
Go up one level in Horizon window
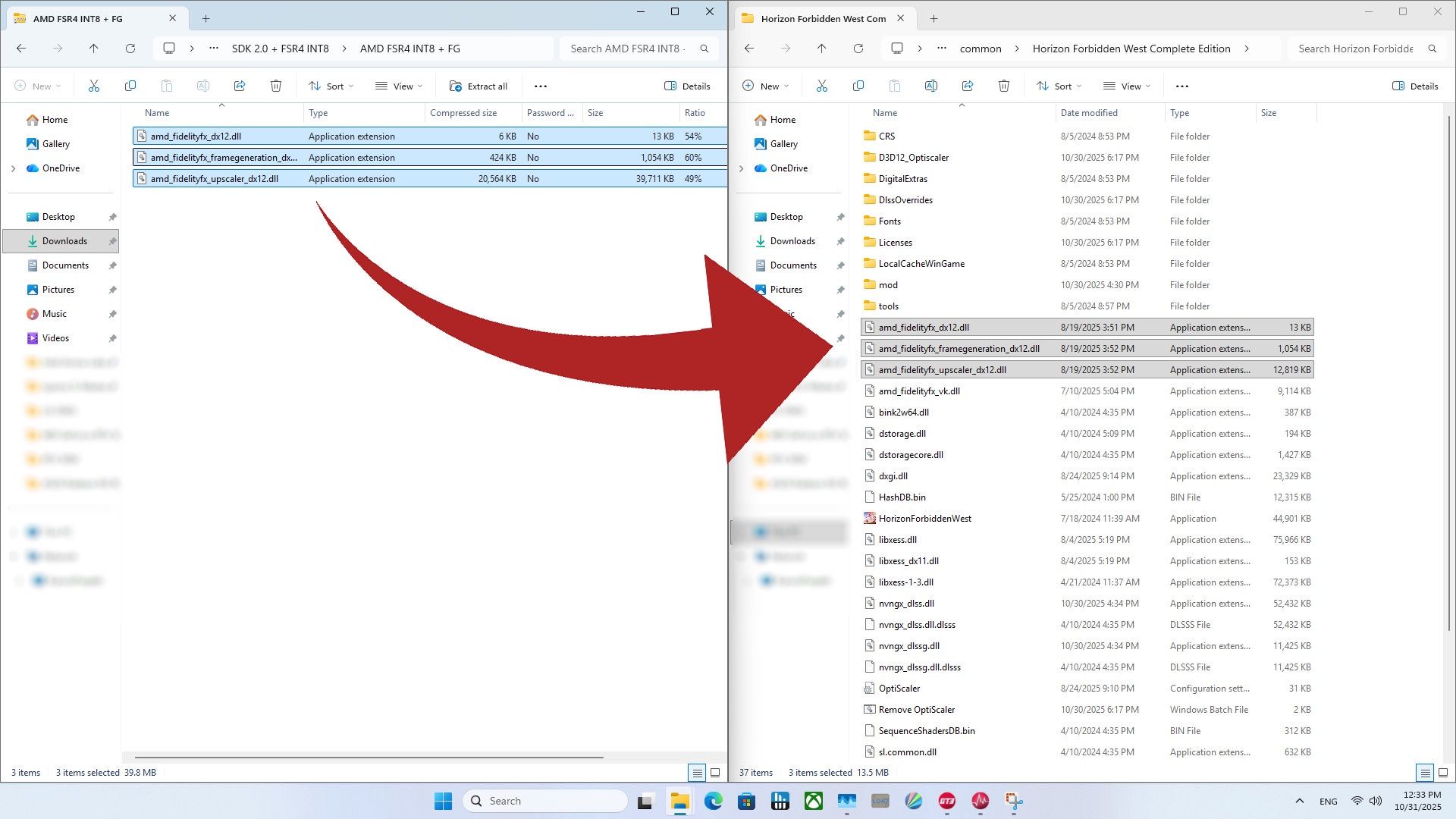(822, 49)
